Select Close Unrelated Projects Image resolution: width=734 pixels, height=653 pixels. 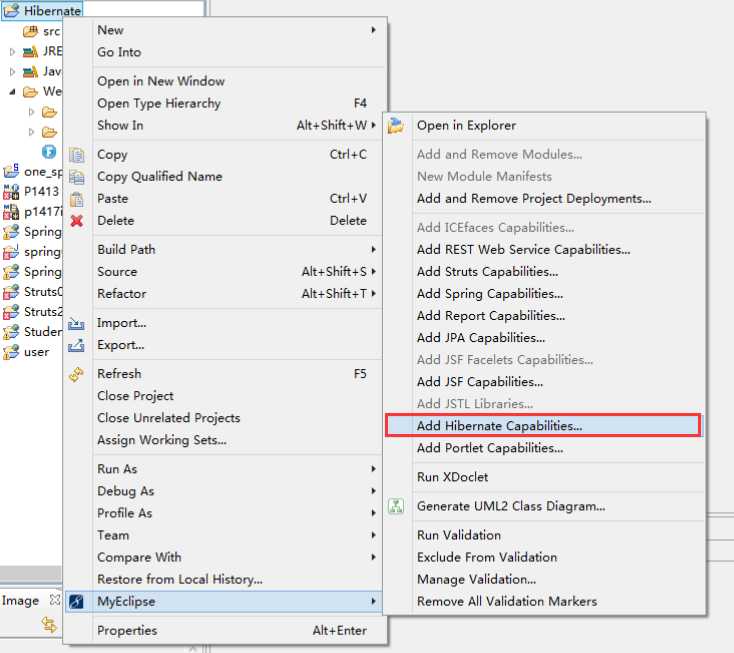click(x=226, y=418)
